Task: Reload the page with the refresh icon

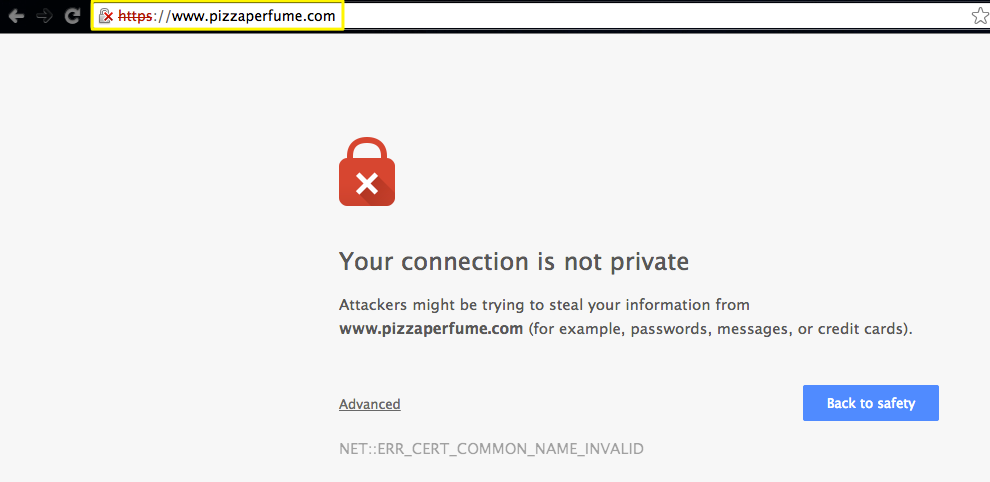Action: point(73,16)
